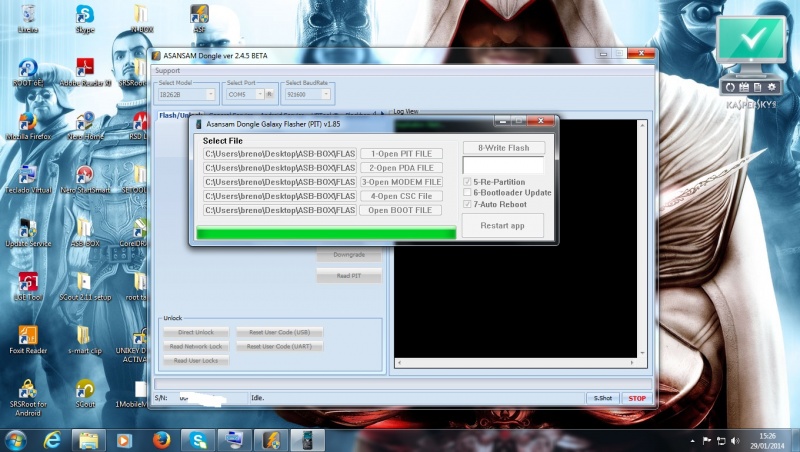
Task: Click the Open BOOT FILE button
Action: [x=401, y=210]
